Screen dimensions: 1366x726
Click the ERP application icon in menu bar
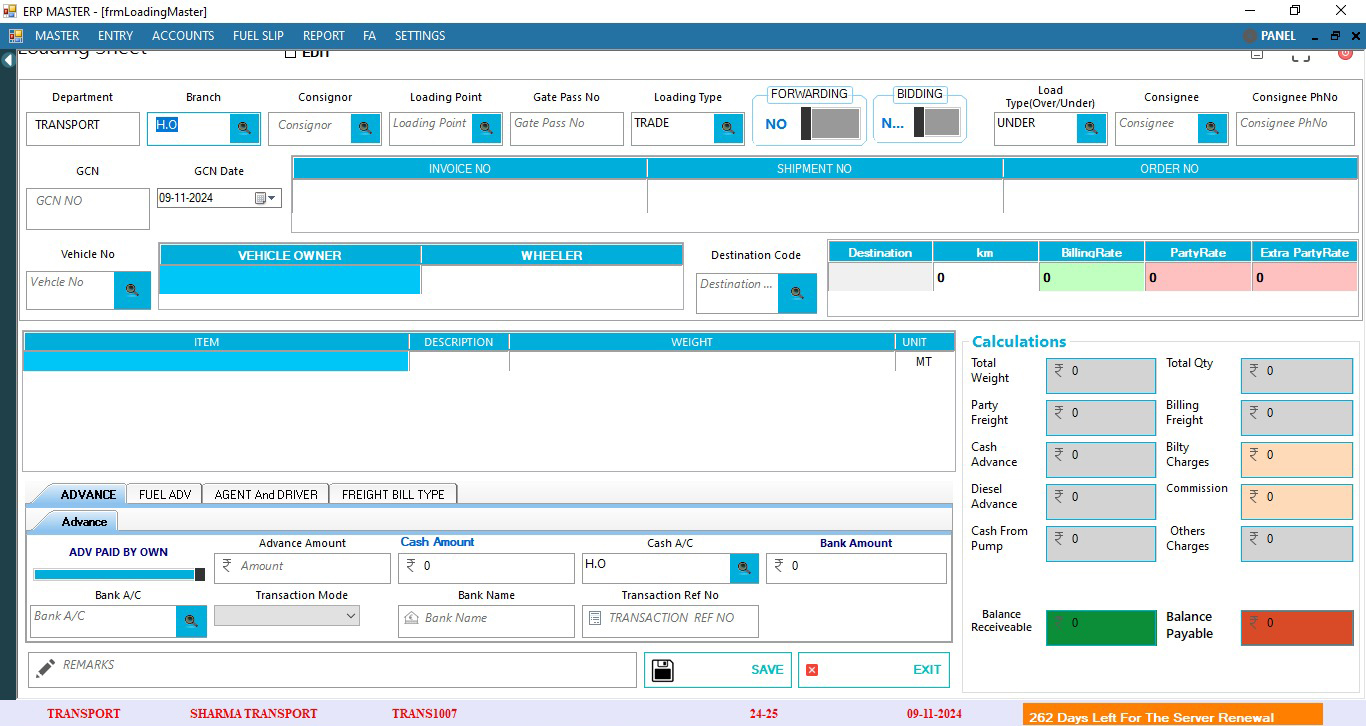tap(16, 36)
